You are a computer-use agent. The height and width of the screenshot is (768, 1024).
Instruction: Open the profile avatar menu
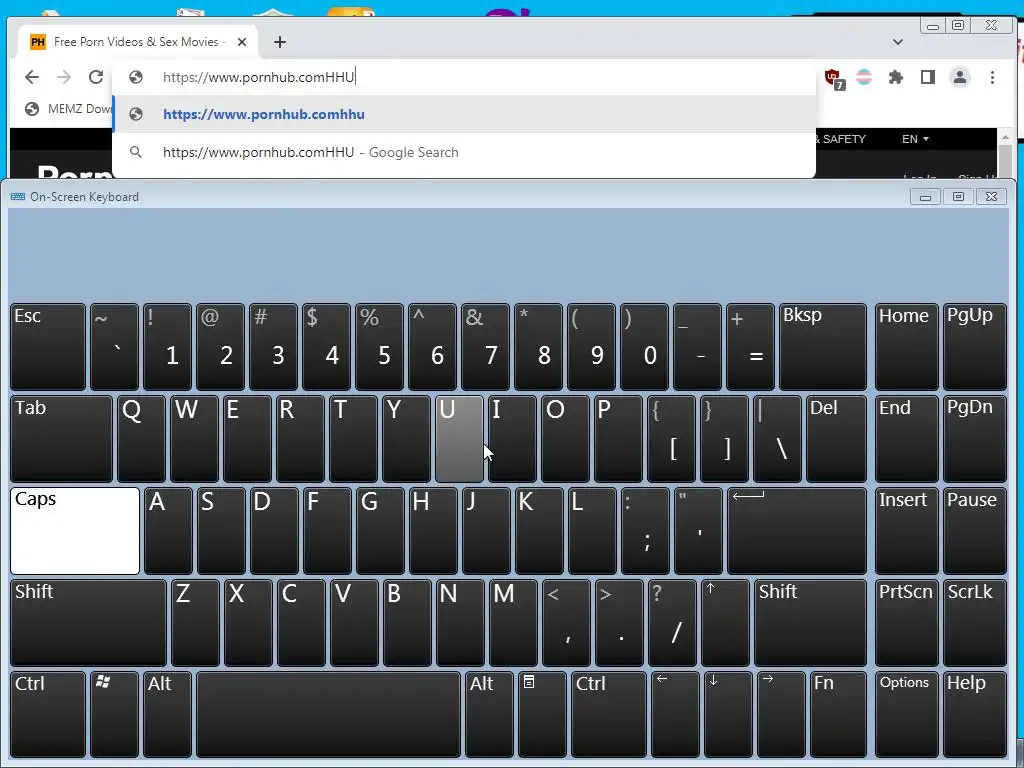959,77
